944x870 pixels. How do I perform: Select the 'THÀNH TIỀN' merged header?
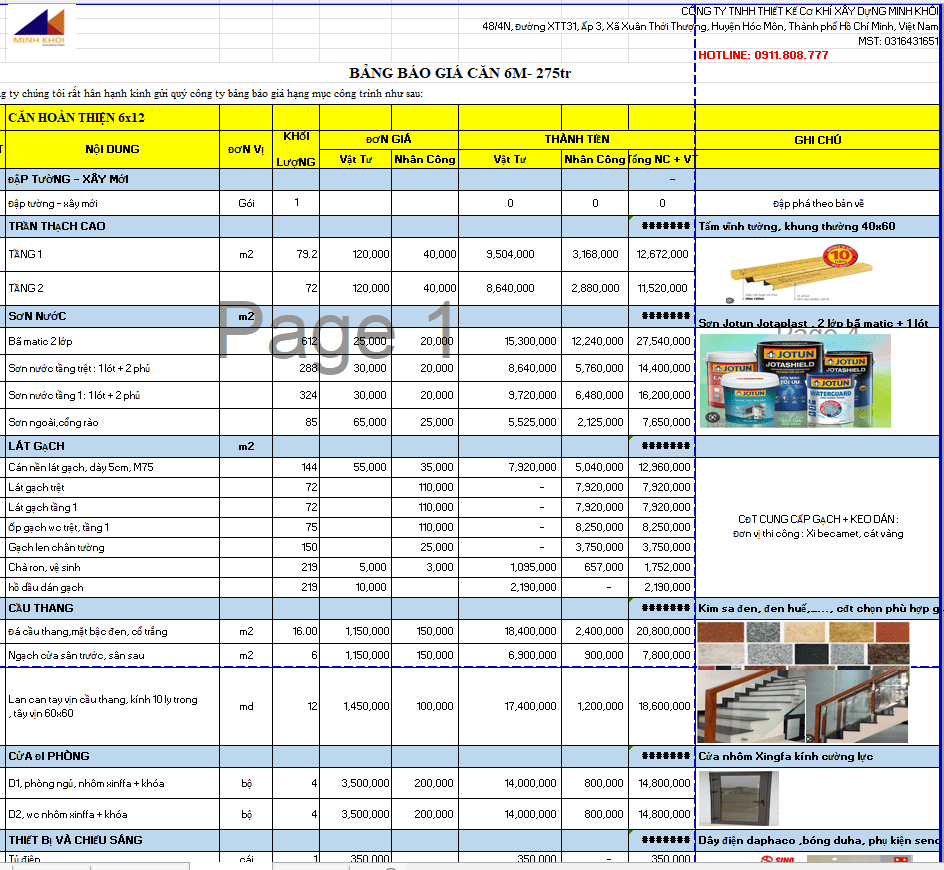point(577,140)
